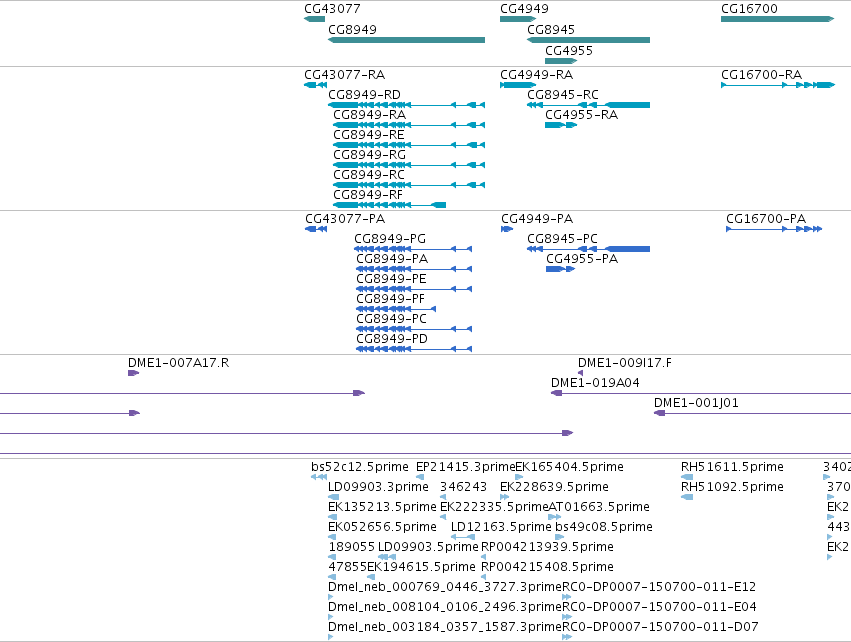Select protein CG8949-PF
Screen dimensions: 851x642
[391, 299]
